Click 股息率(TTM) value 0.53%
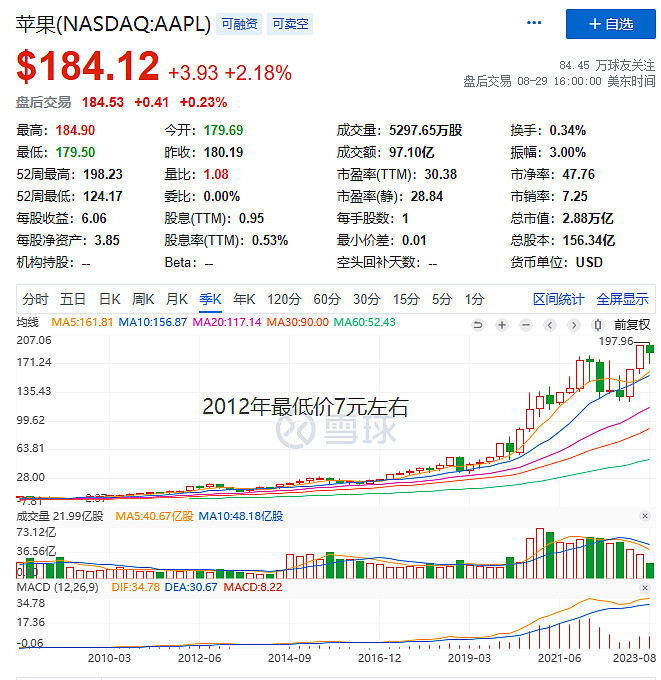Viewport: 661px width, 680px height. tap(270, 240)
